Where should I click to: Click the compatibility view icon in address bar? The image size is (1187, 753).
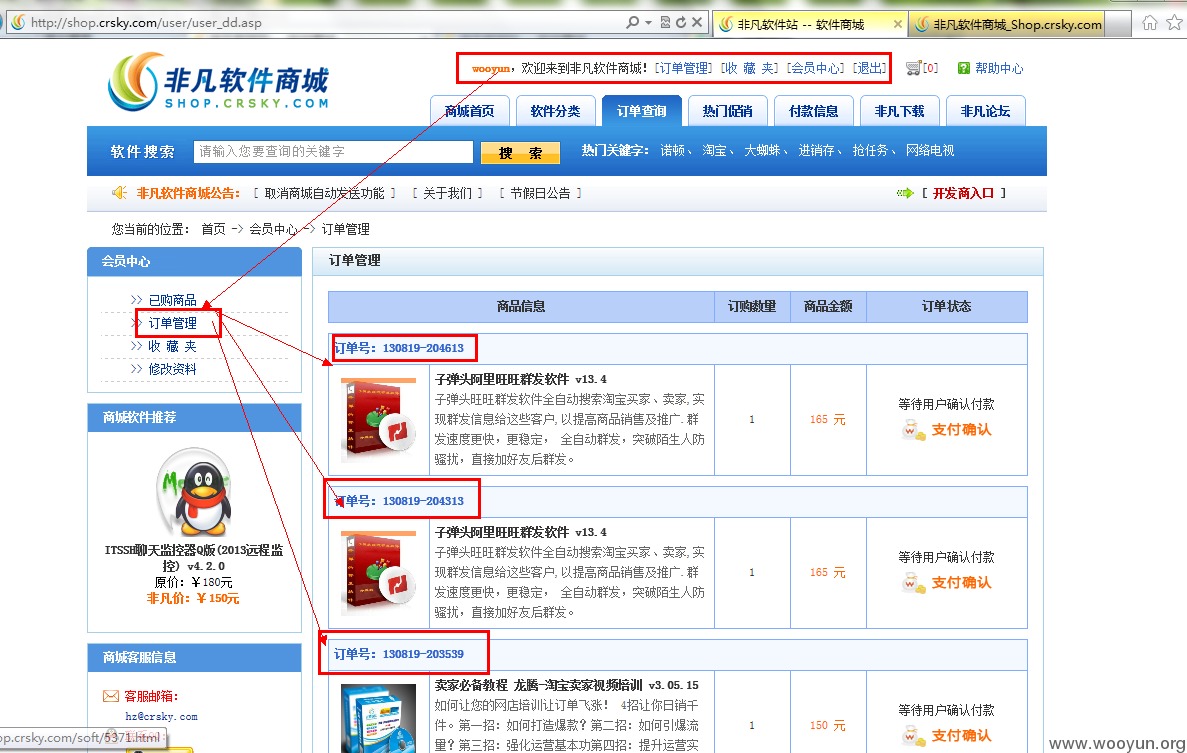click(x=665, y=23)
